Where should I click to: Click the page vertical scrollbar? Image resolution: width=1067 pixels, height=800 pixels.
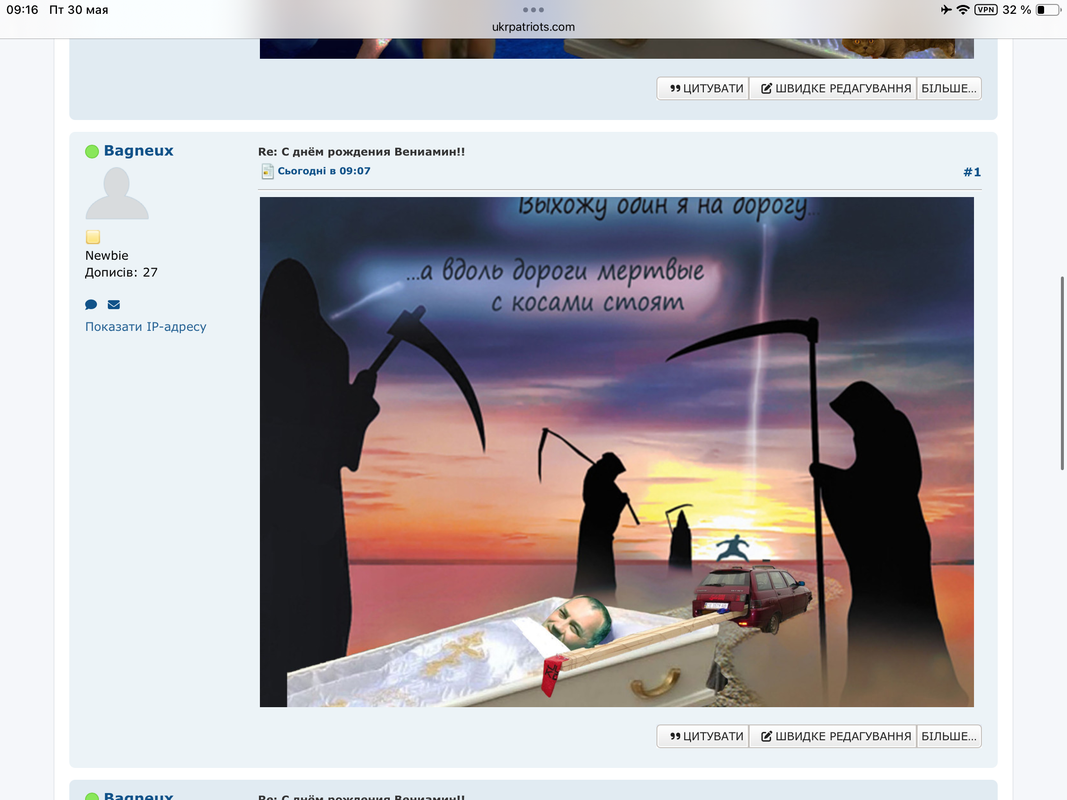tap(1062, 373)
